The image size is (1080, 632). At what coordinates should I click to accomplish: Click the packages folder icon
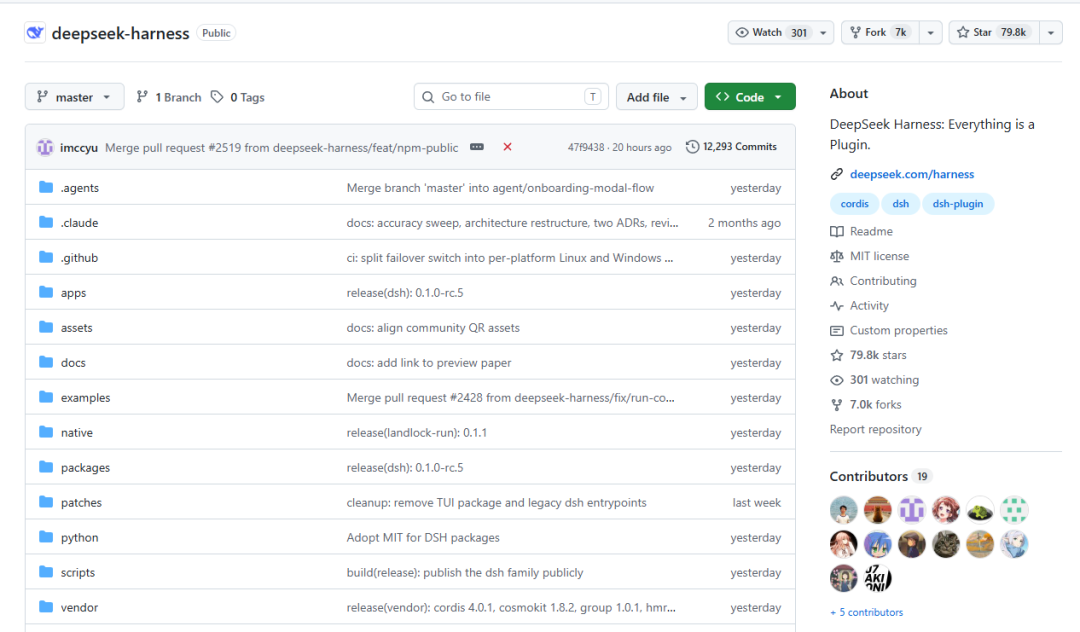coord(46,467)
